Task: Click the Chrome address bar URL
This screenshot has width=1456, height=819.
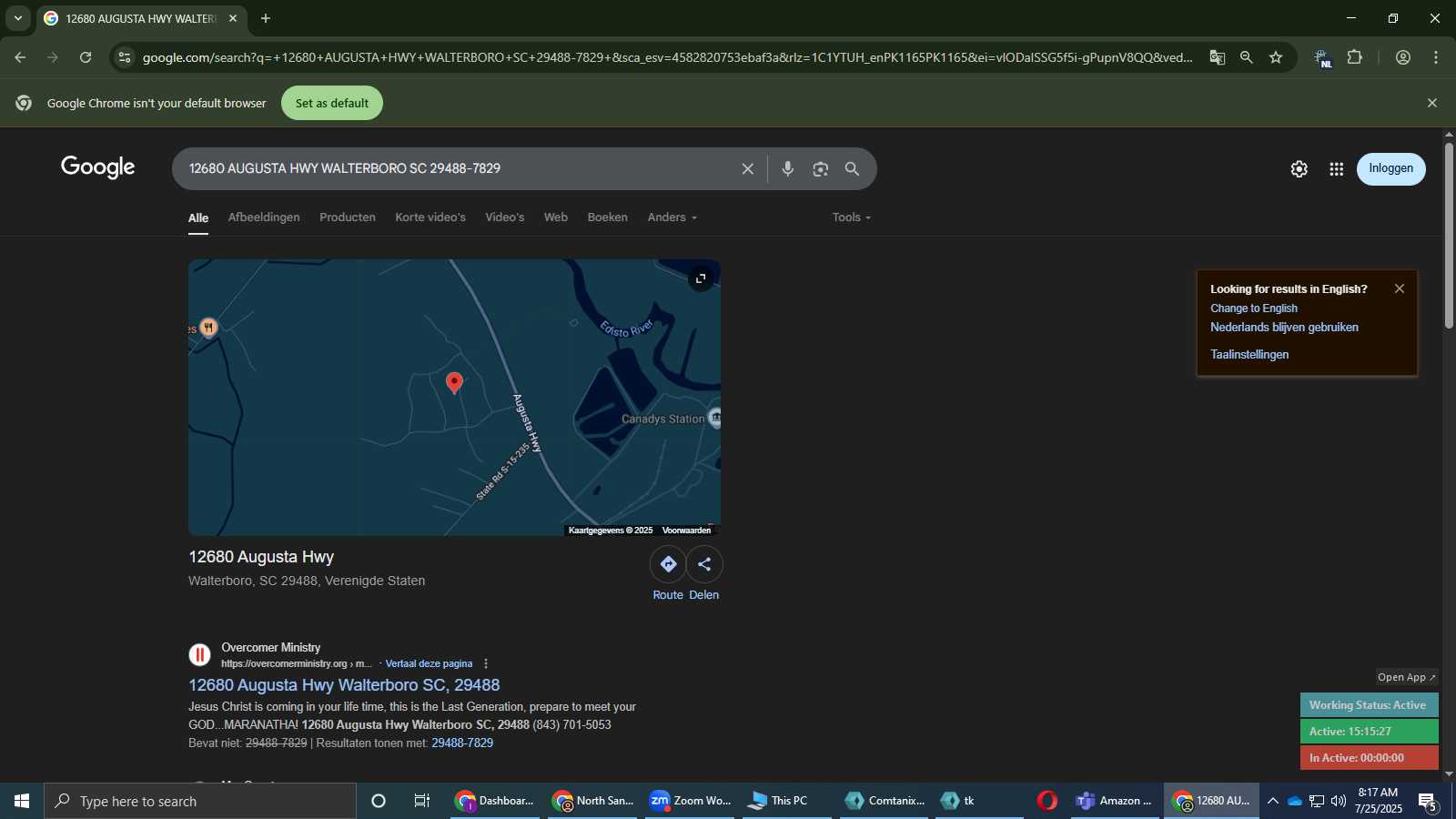Action: (667, 57)
